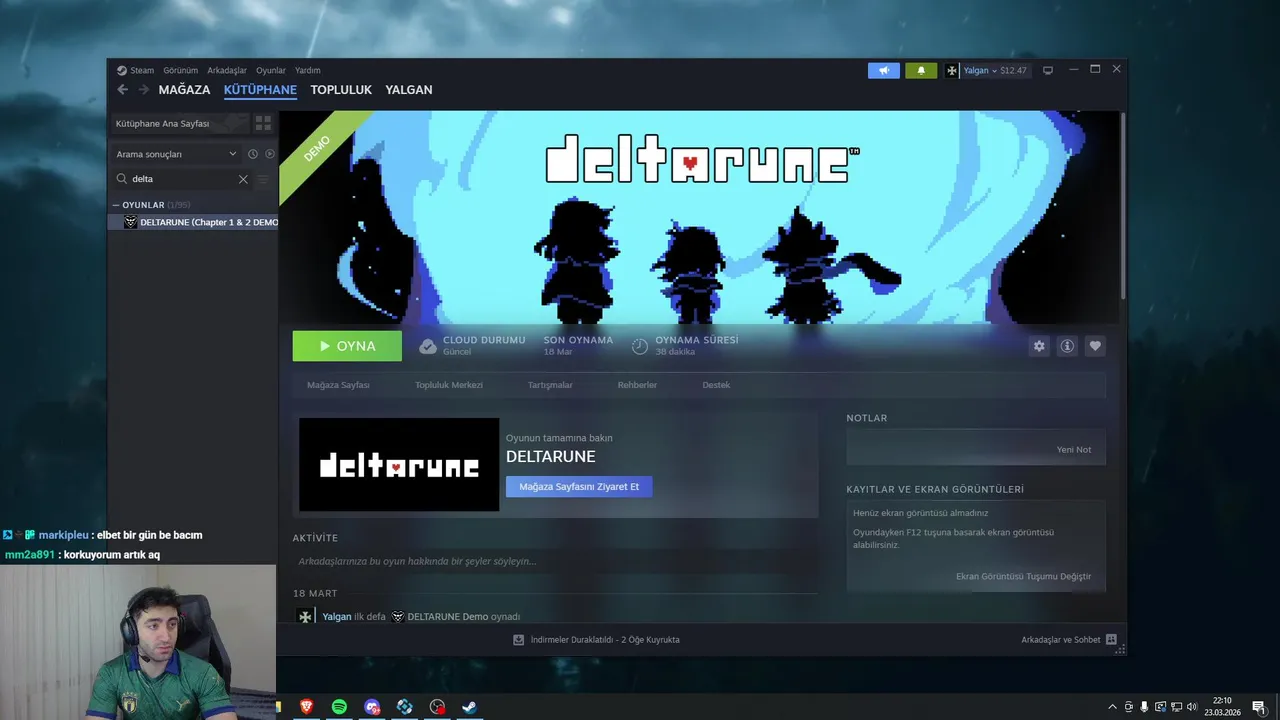Open Windows notification center icon

[x=1259, y=707]
